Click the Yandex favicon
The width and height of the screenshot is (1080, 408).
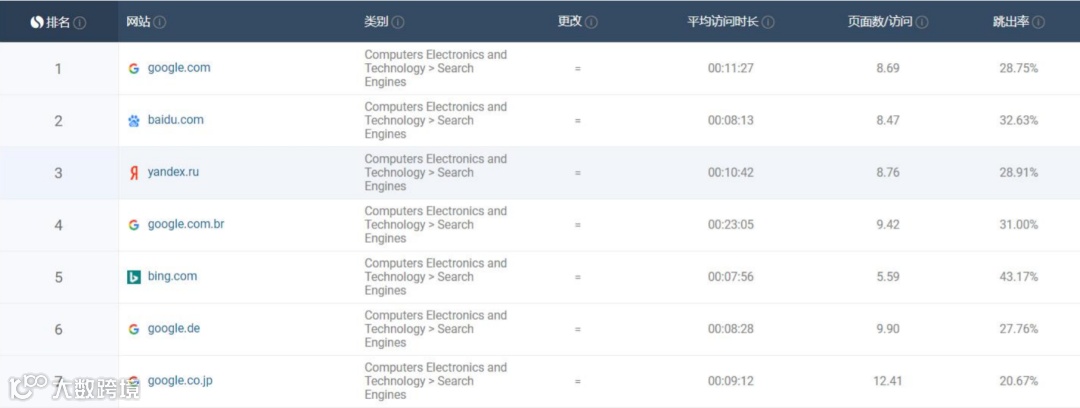[x=134, y=173]
